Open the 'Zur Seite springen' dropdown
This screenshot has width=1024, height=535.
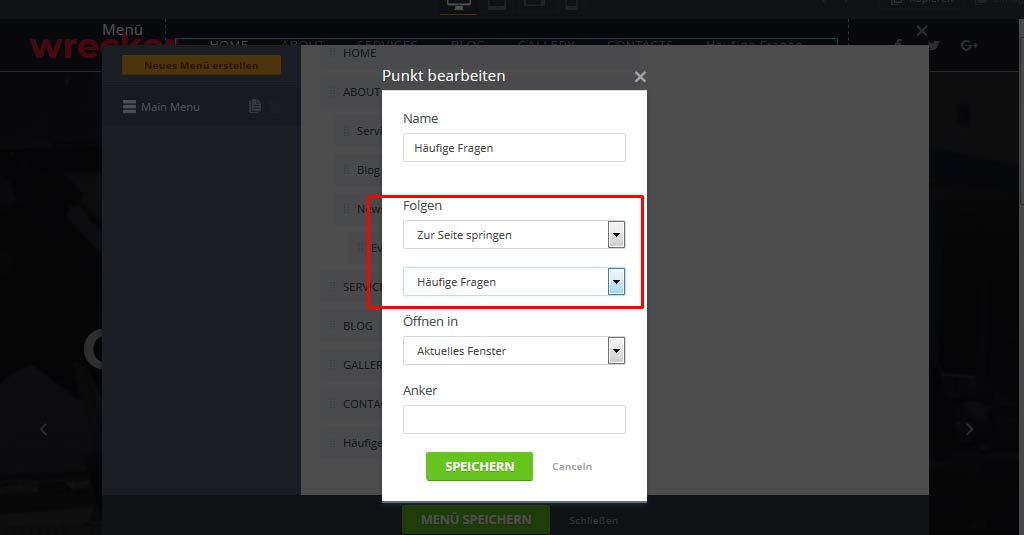tap(514, 235)
